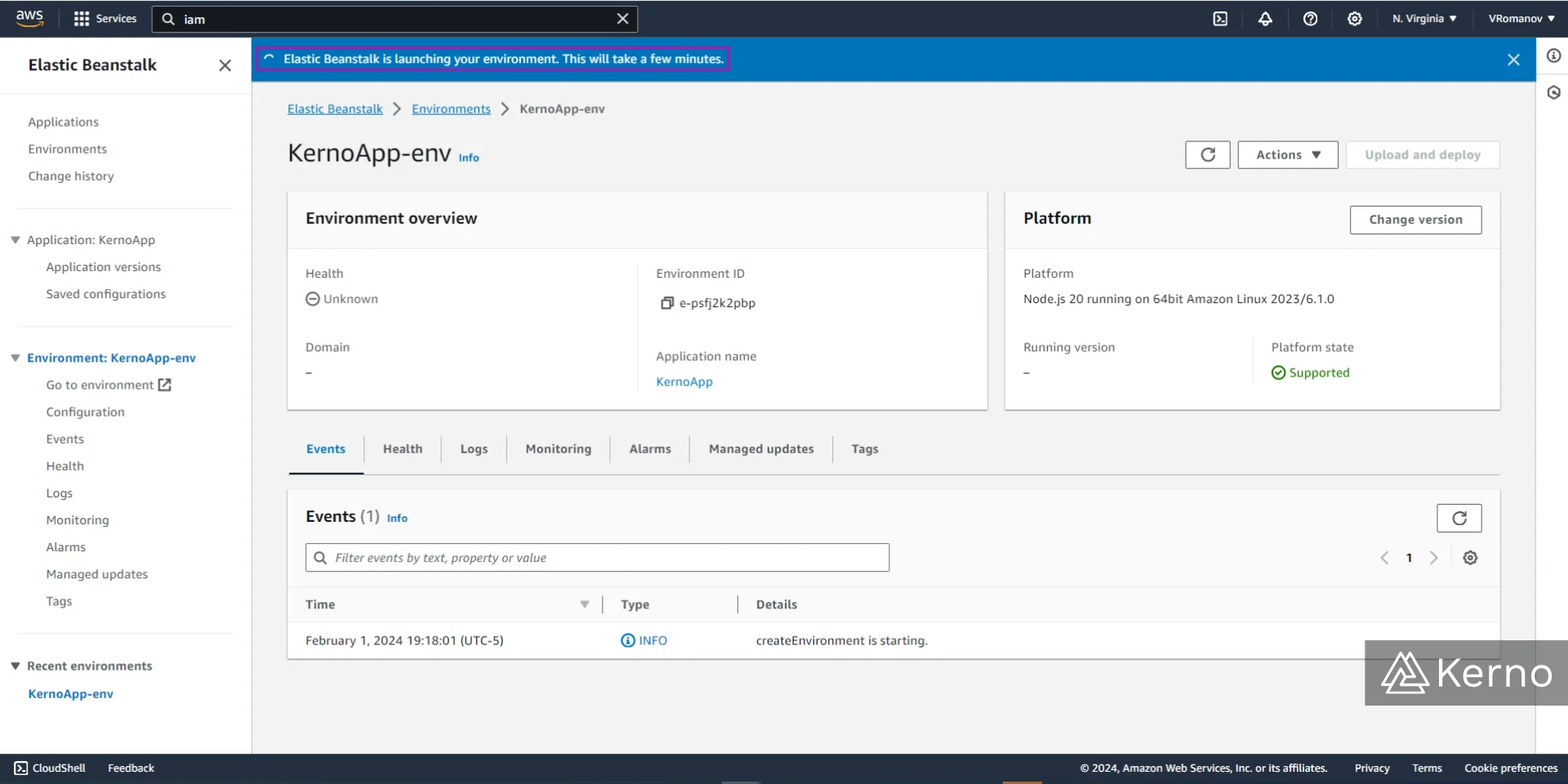Switch to the Monitoring tab

pos(559,449)
